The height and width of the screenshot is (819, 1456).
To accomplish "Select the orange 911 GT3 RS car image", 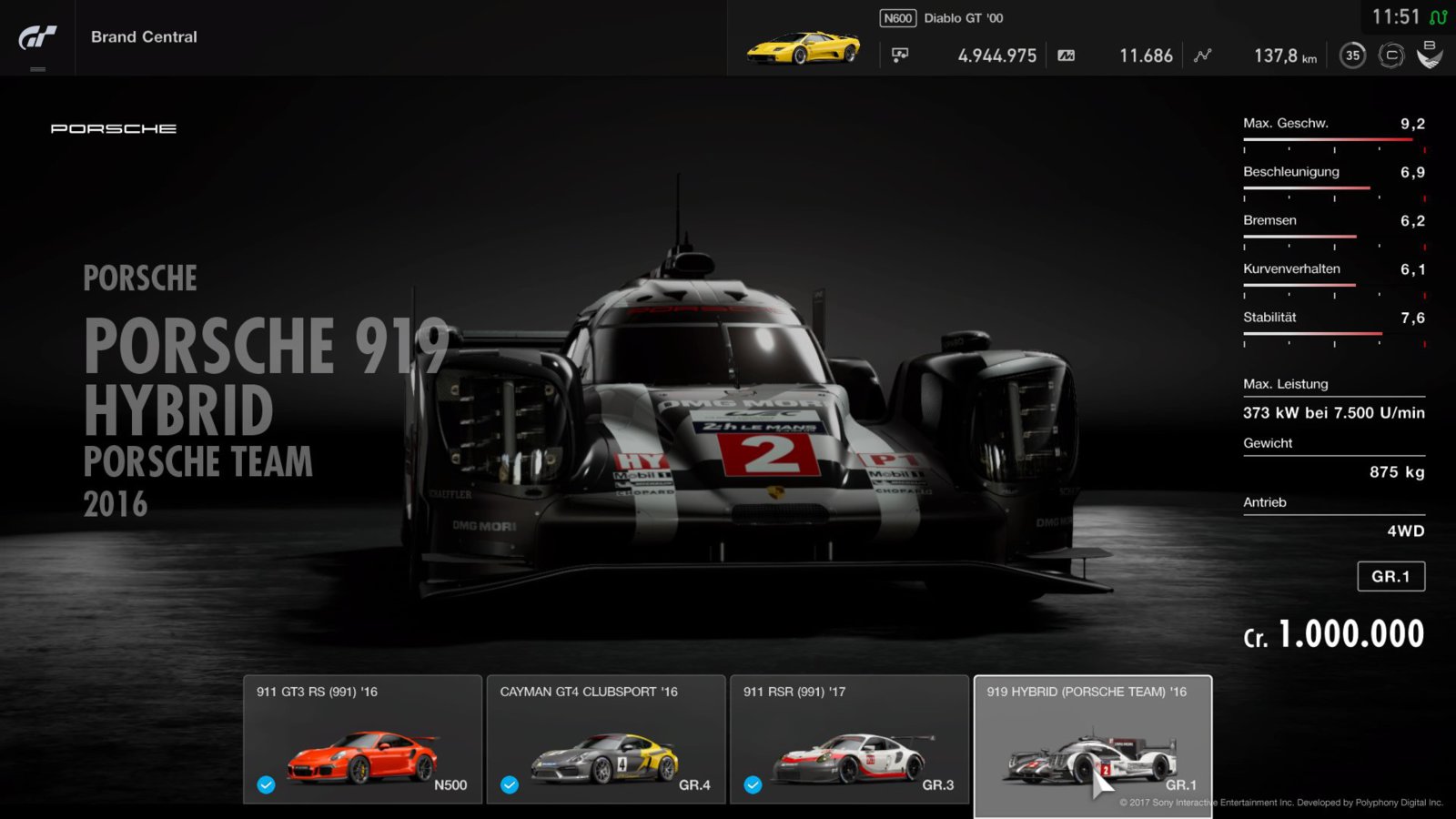I will pyautogui.click(x=362, y=756).
